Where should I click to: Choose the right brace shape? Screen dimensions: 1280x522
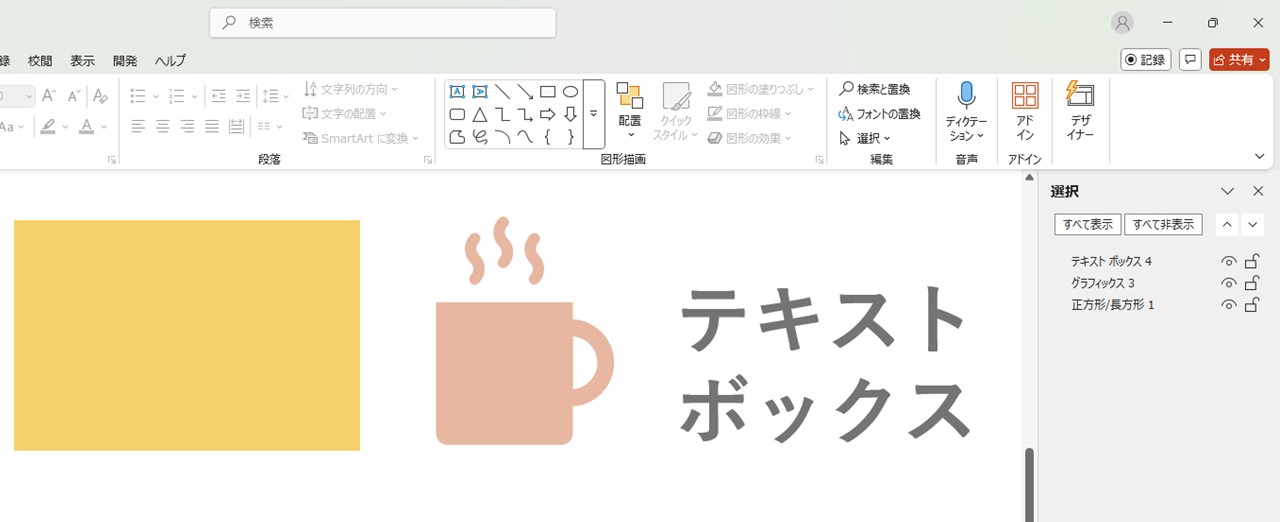click(x=570, y=137)
